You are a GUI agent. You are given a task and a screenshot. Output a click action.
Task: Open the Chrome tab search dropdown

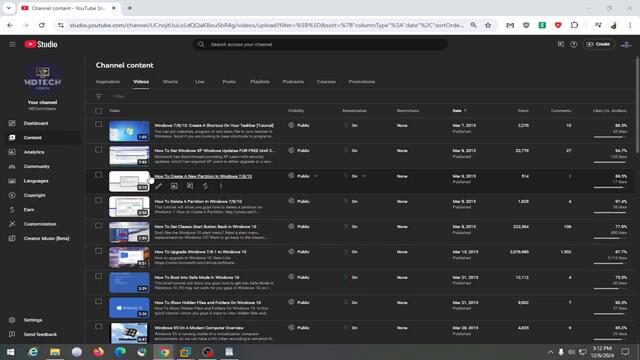[9, 8]
